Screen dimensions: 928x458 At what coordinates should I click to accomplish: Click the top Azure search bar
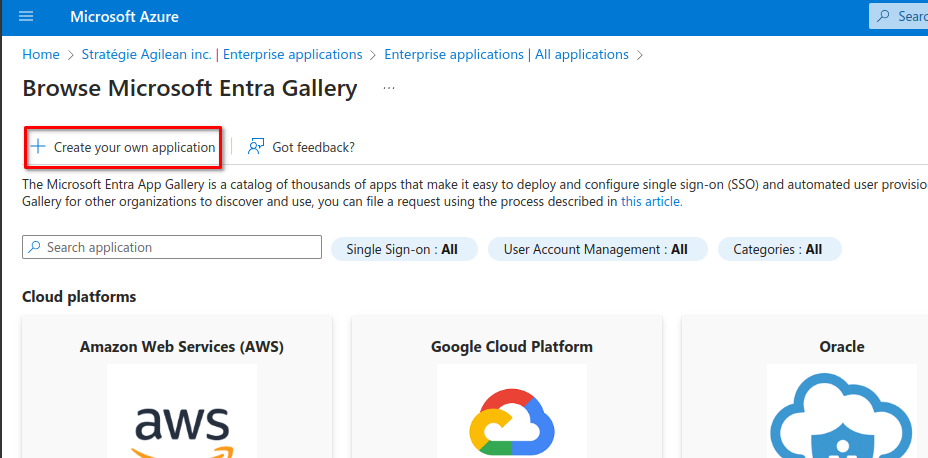(x=900, y=17)
